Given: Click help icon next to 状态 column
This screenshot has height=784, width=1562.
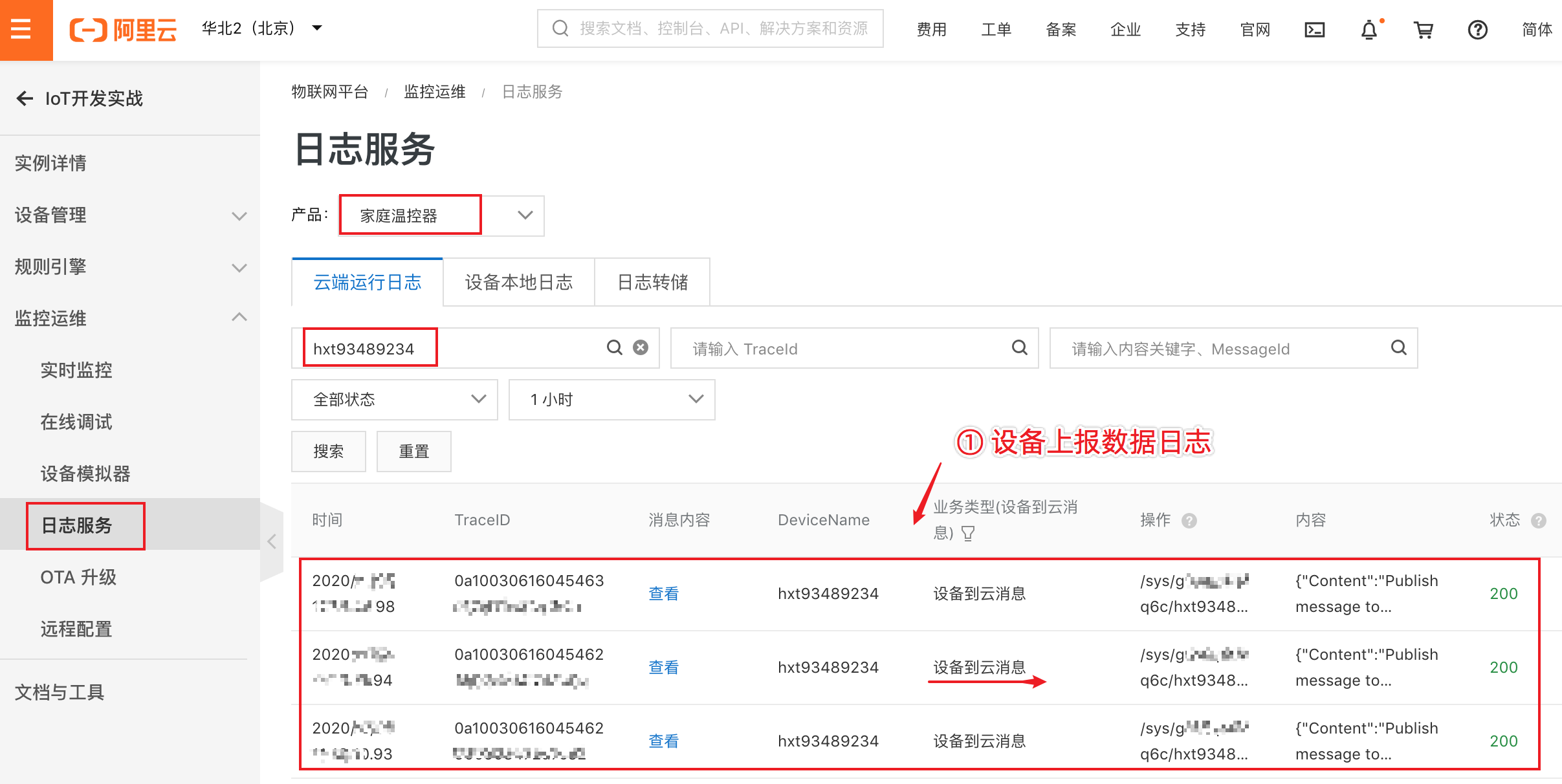Looking at the screenshot, I should [x=1539, y=521].
